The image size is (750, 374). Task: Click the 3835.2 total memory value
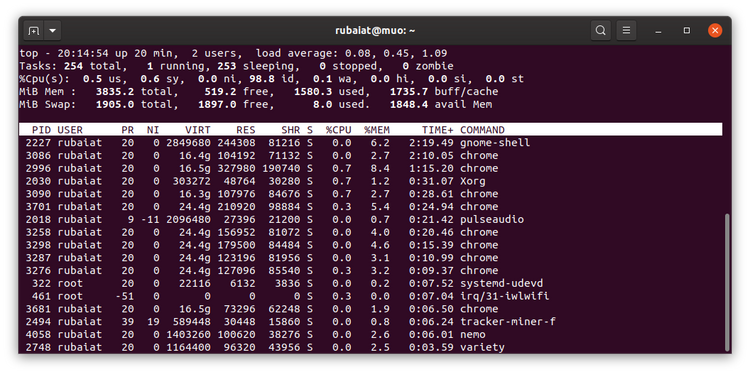[x=115, y=92]
